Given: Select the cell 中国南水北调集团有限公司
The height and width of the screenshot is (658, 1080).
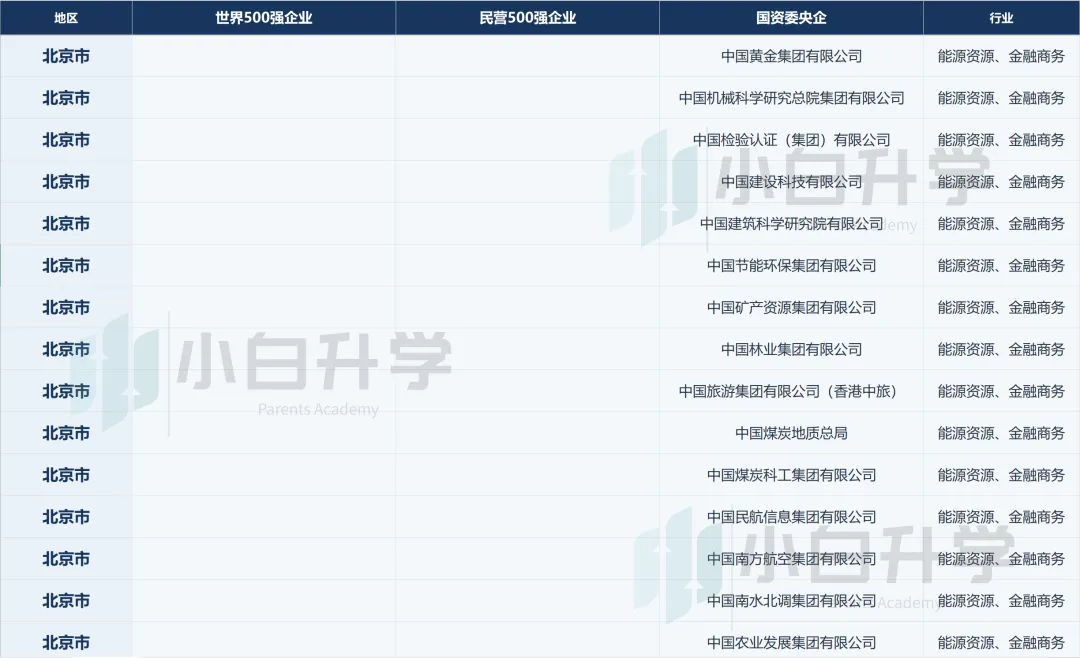Looking at the screenshot, I should (791, 601).
